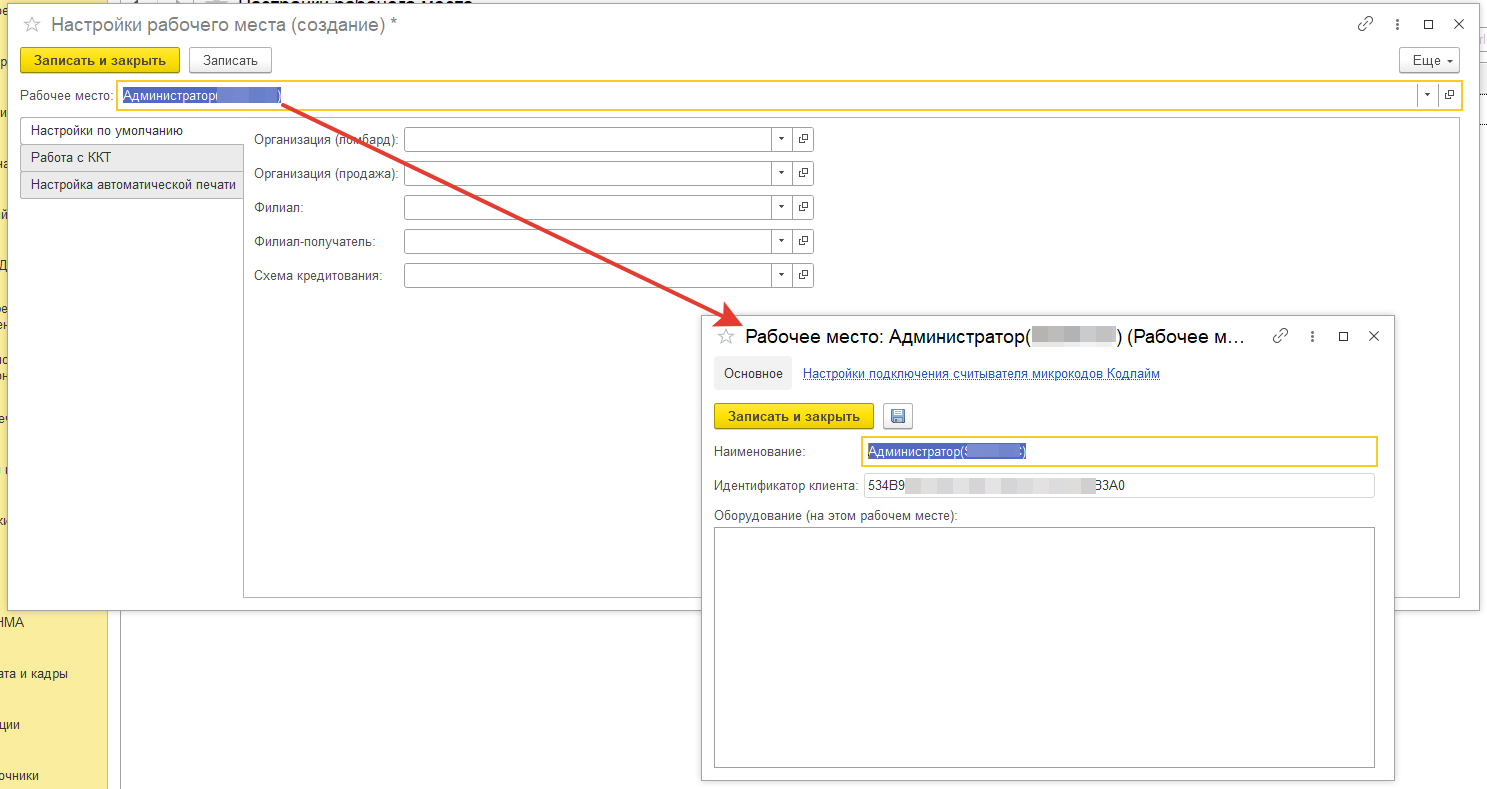Click Записать и закрыть in Рабочее место dialog
Image resolution: width=1487 pixels, height=789 pixels.
(794, 416)
